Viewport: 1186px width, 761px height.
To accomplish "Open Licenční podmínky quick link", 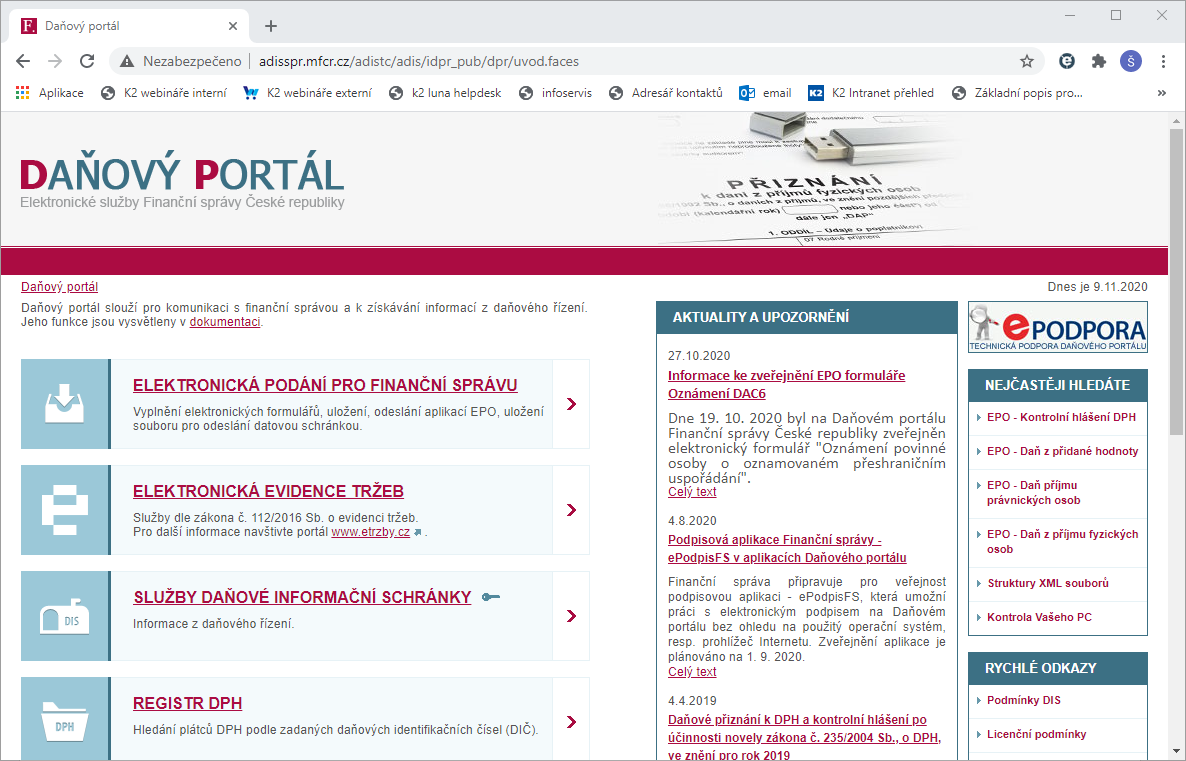I will click(x=1036, y=735).
